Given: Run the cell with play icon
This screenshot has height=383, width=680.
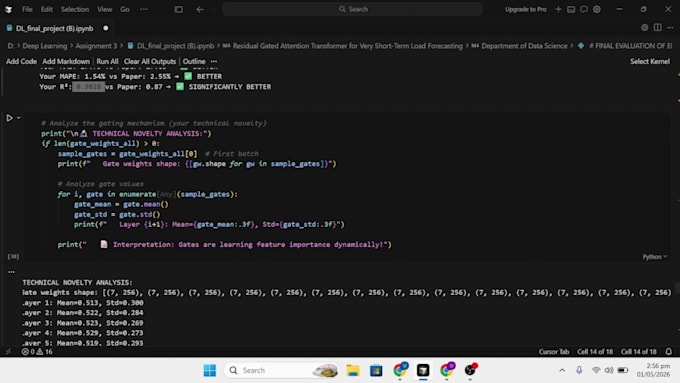Looking at the screenshot, I should [x=9, y=118].
